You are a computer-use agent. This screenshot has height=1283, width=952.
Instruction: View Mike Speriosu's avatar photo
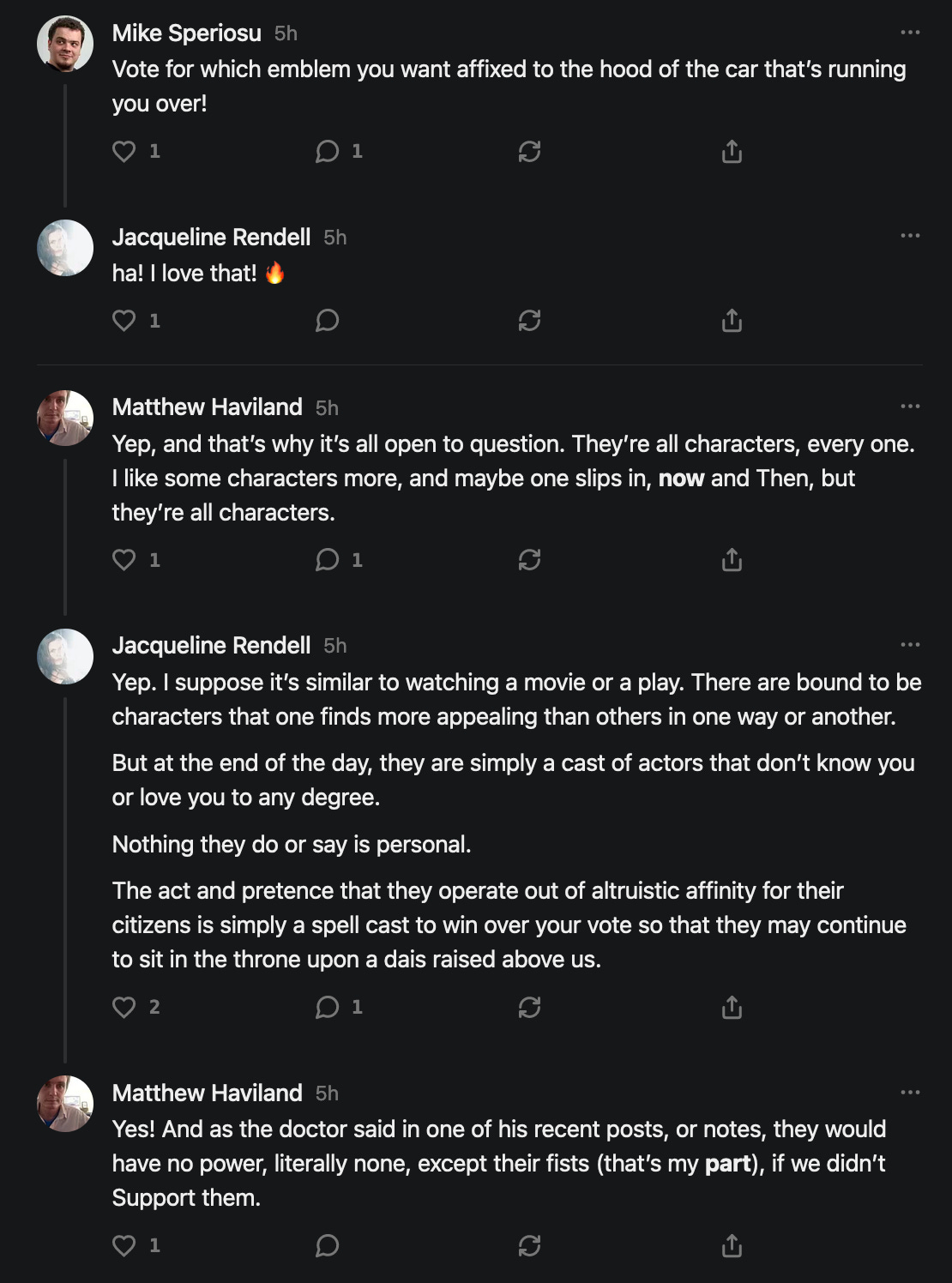coord(65,43)
